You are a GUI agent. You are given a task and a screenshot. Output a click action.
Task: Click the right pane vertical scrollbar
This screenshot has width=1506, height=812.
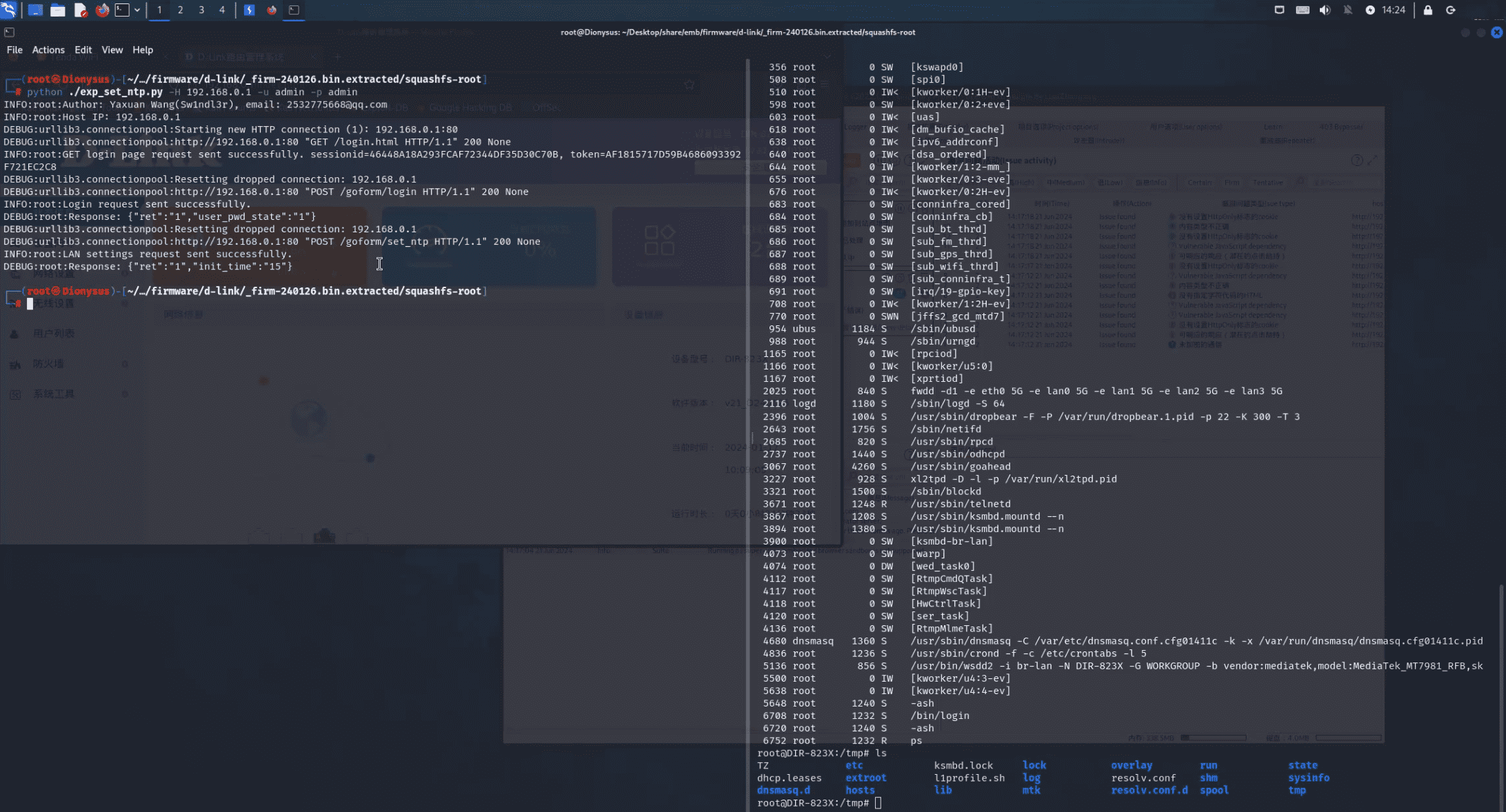1501,696
